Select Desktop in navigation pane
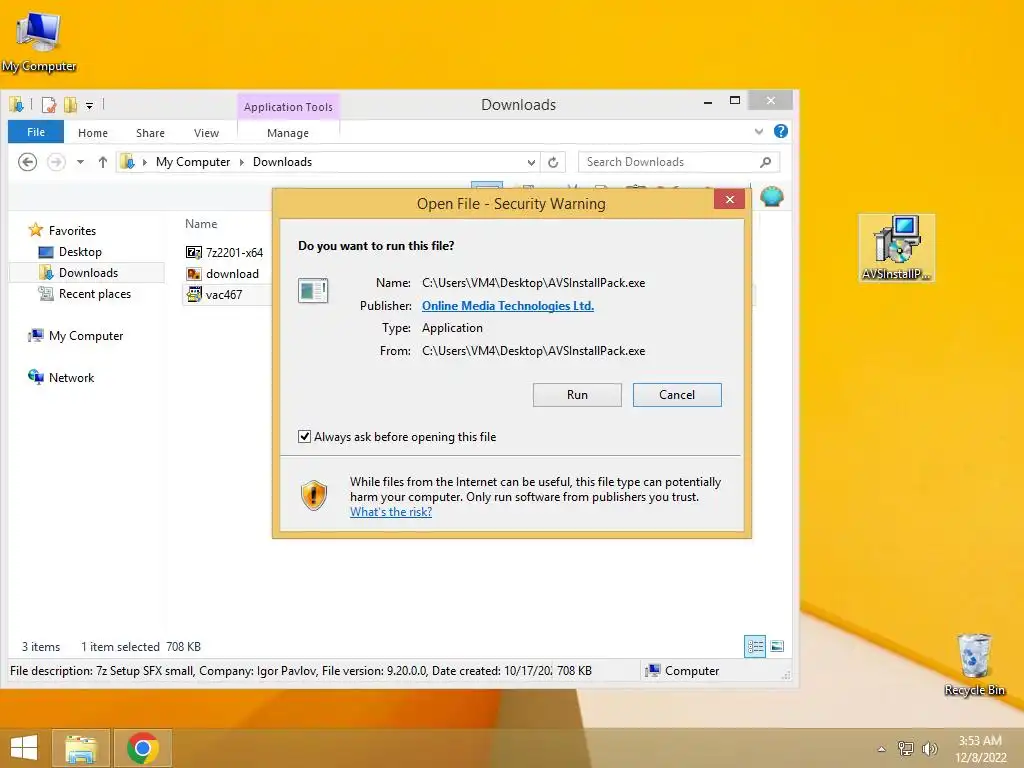 [80, 252]
